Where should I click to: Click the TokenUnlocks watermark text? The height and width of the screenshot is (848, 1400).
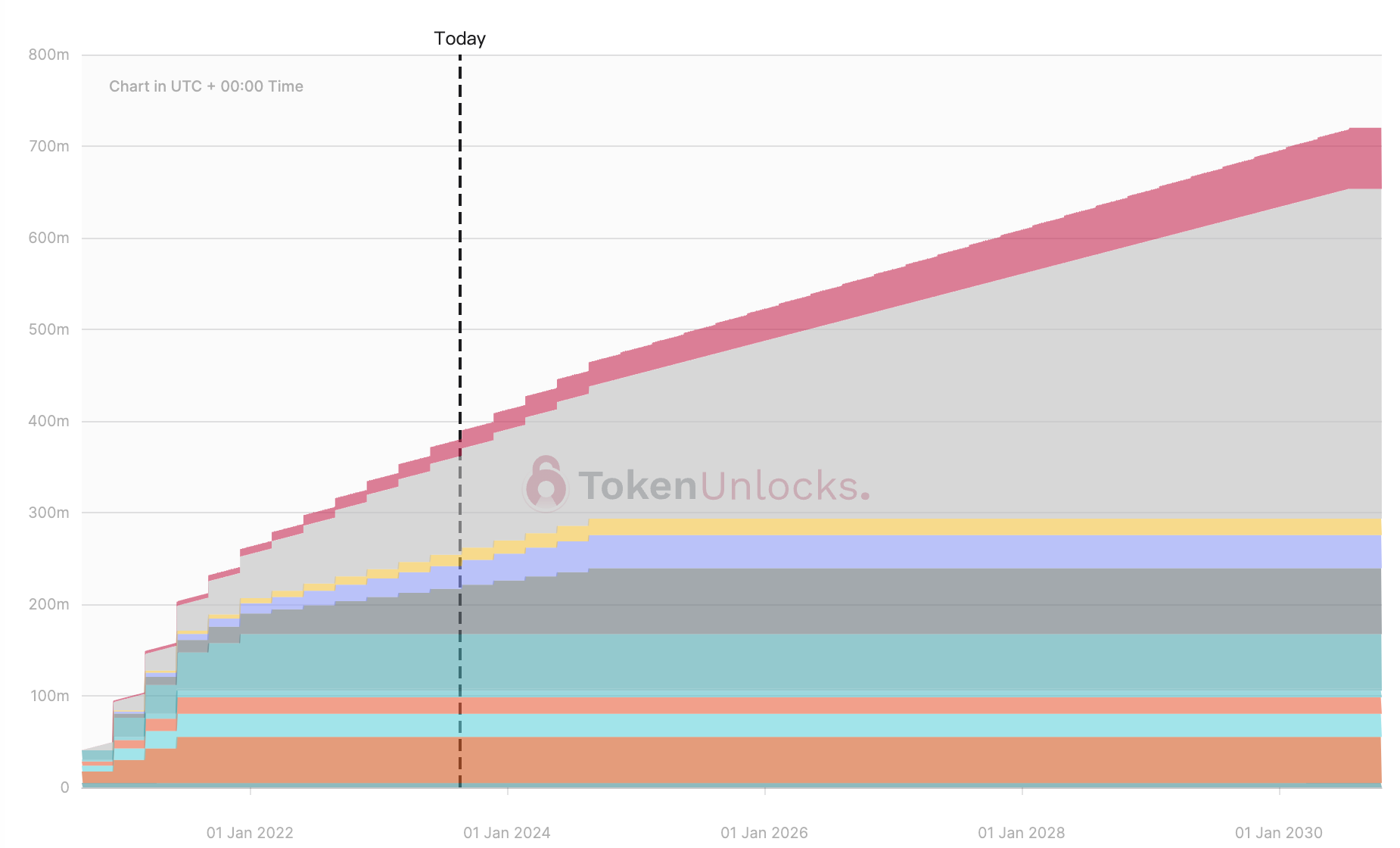(724, 485)
